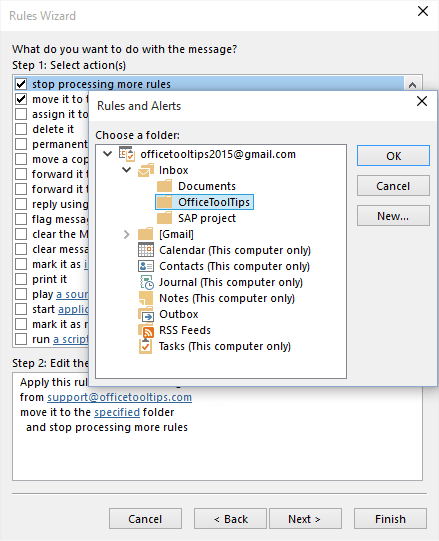Screen dimensions: 439x541
Task: Click the action list scroll-up arrow
Action: [x=412, y=85]
